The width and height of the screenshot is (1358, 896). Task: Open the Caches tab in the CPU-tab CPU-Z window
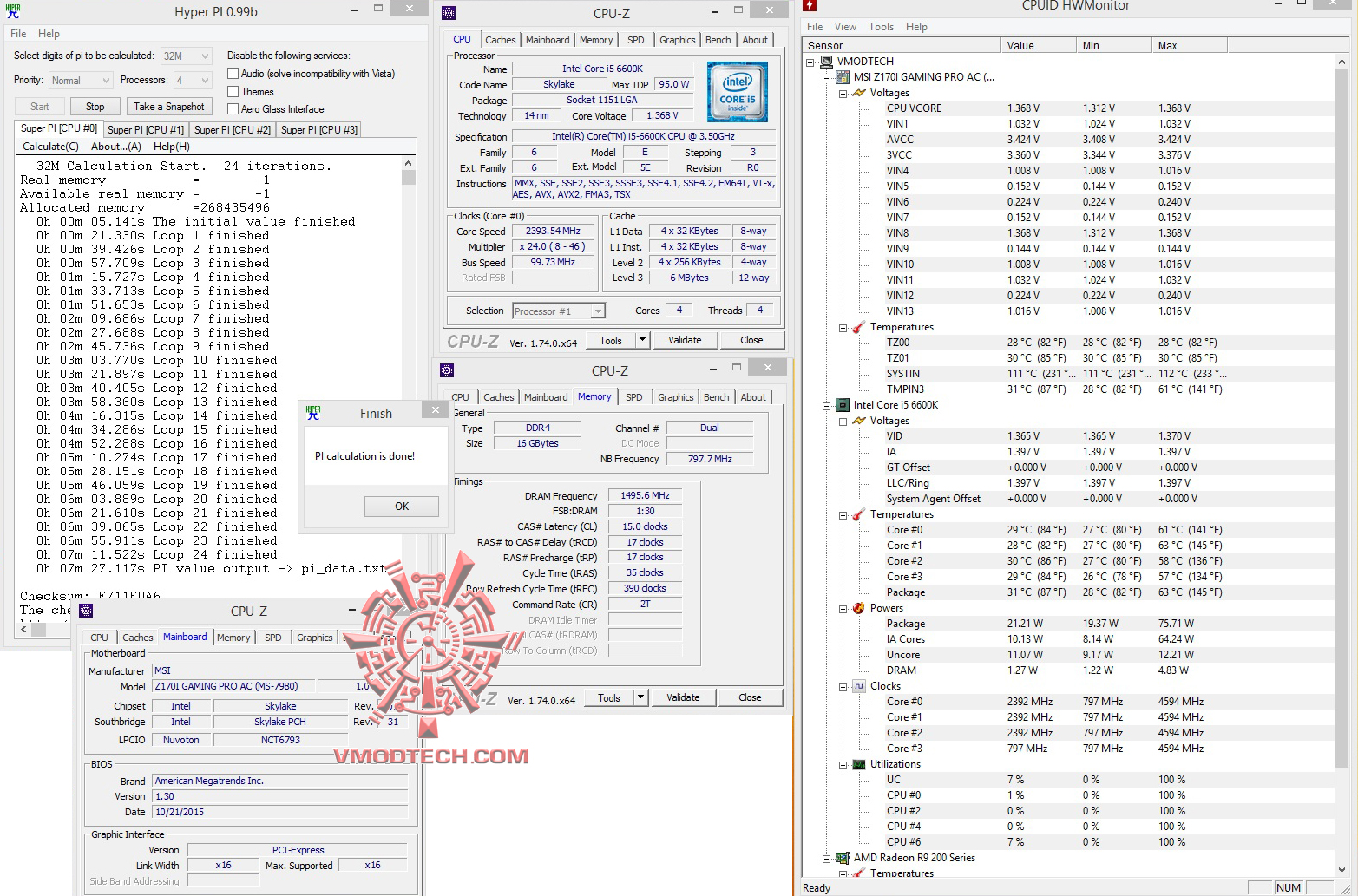pyautogui.click(x=501, y=40)
